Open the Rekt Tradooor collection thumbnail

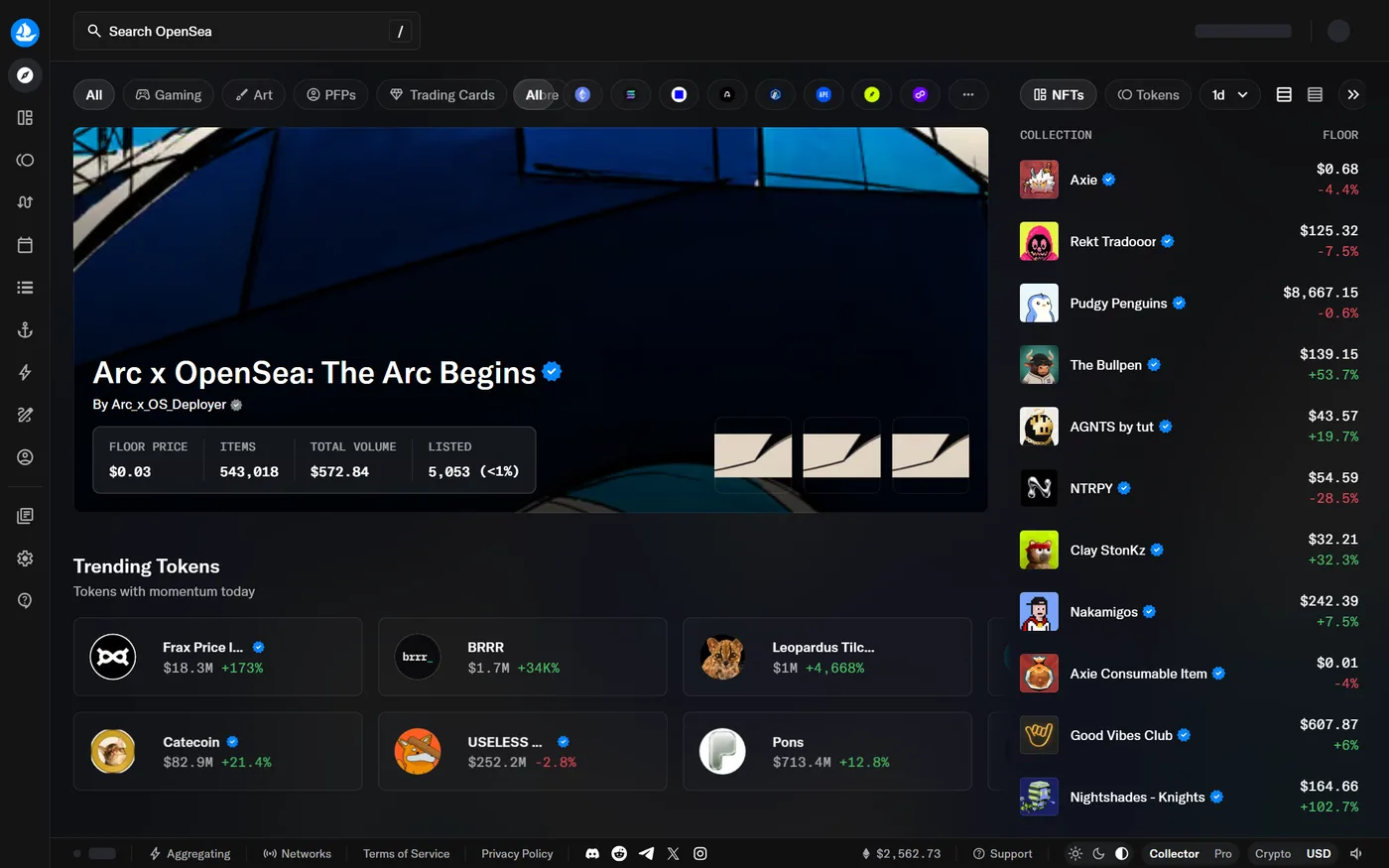(1039, 242)
